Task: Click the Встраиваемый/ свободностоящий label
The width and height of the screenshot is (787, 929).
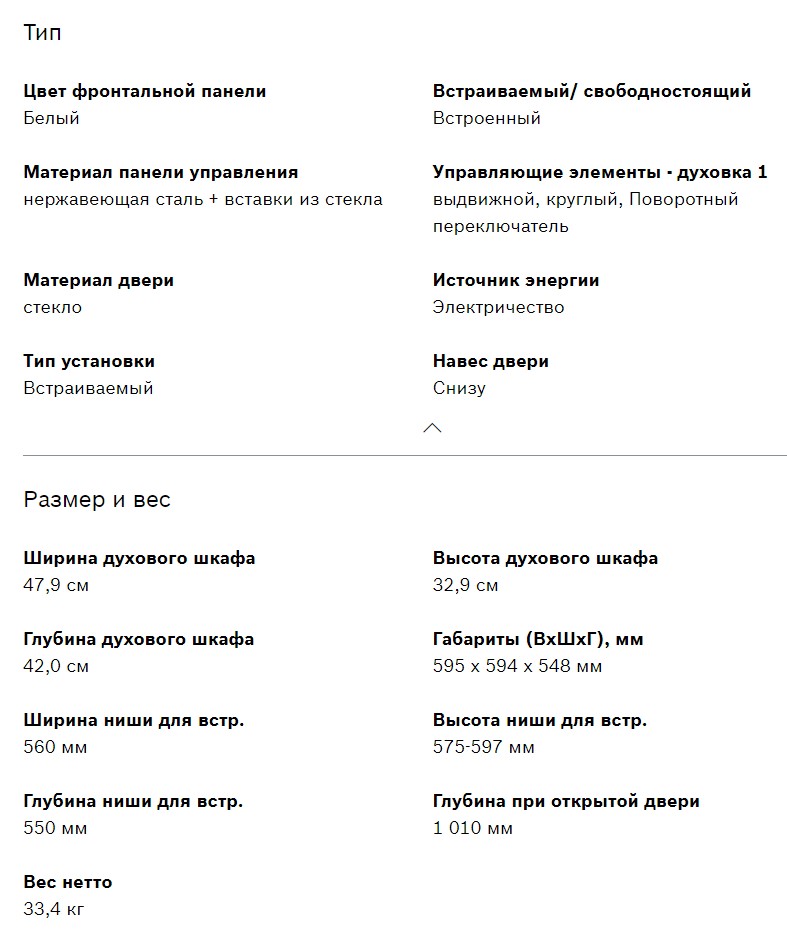Action: pos(591,91)
